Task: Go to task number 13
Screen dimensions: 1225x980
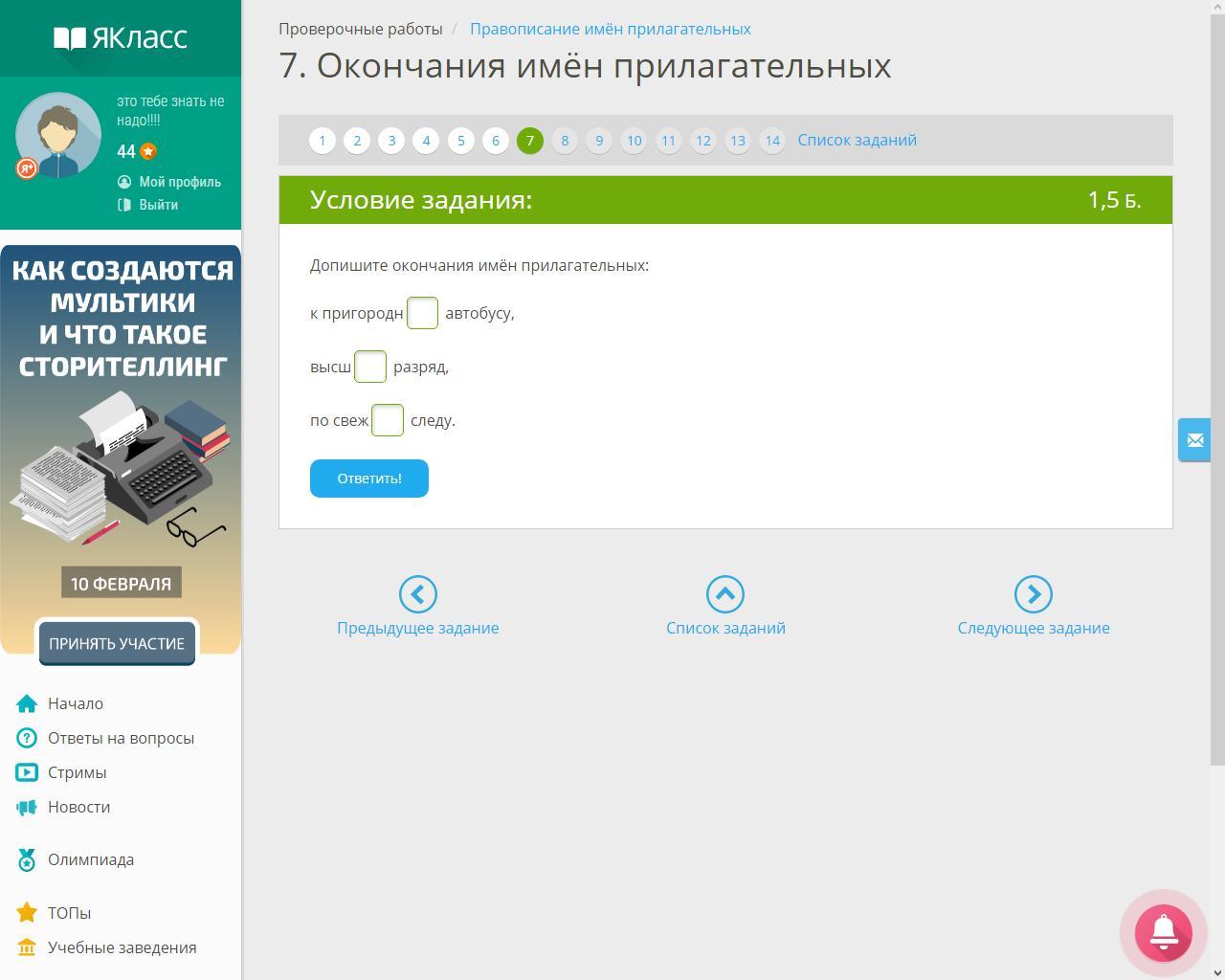Action: [x=737, y=141]
